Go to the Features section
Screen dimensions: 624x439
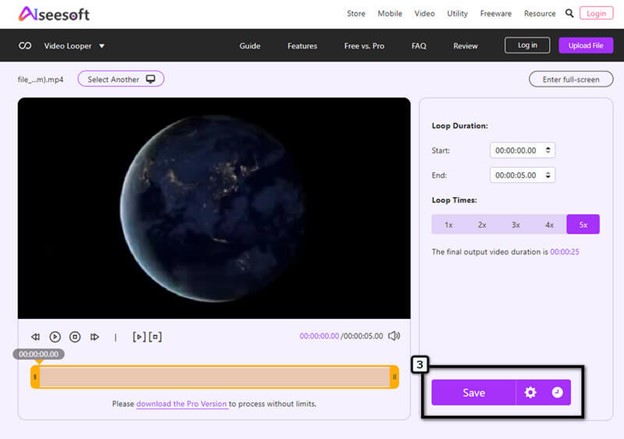[302, 46]
